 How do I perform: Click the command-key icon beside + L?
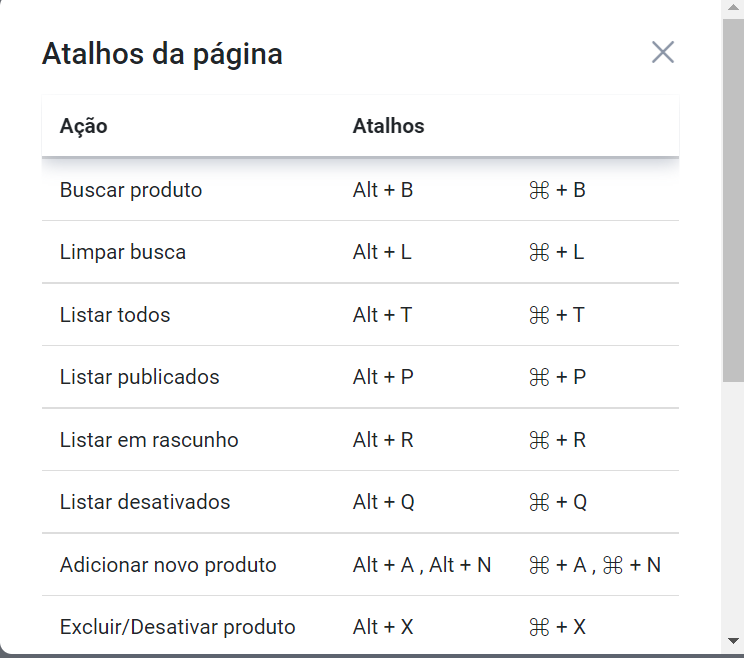[x=539, y=252]
